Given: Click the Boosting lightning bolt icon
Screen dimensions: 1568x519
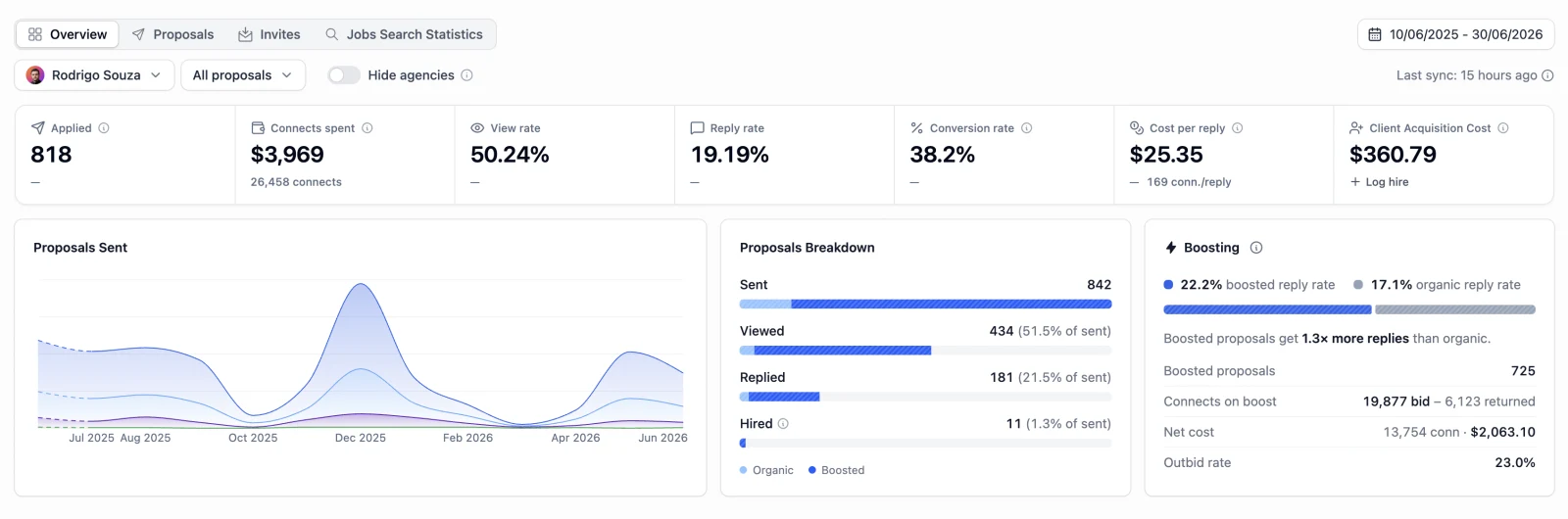Looking at the screenshot, I should click(x=1170, y=248).
